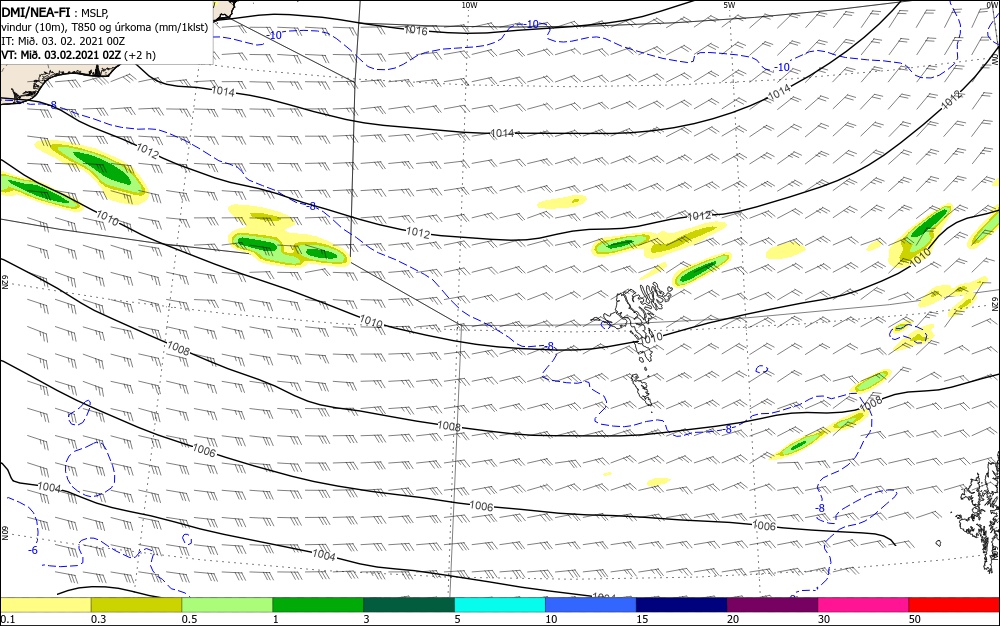Choose the green 1 mm legend swatch
The height and width of the screenshot is (626, 1000).
[318, 605]
